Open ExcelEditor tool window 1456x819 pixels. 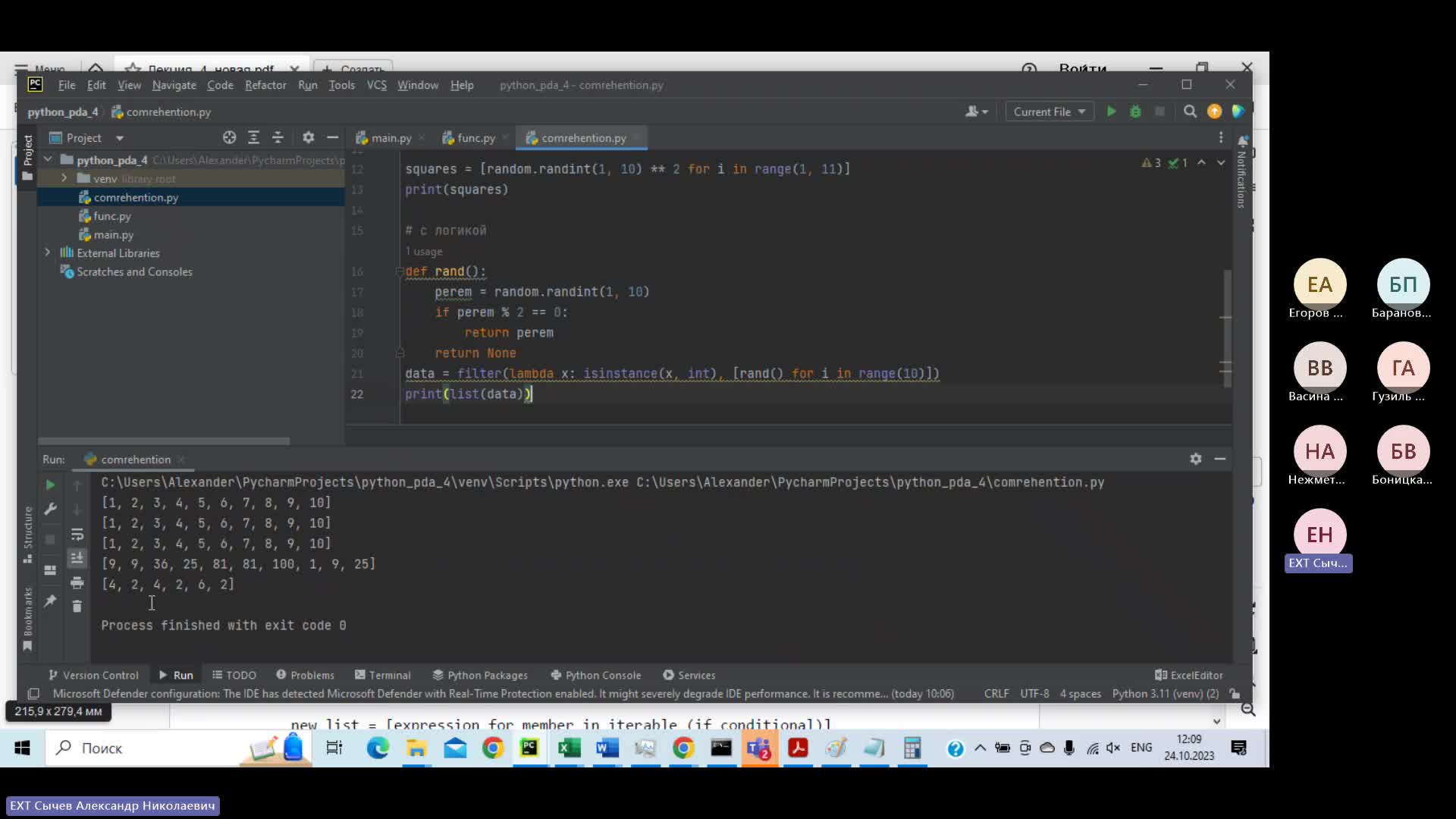(x=1189, y=675)
